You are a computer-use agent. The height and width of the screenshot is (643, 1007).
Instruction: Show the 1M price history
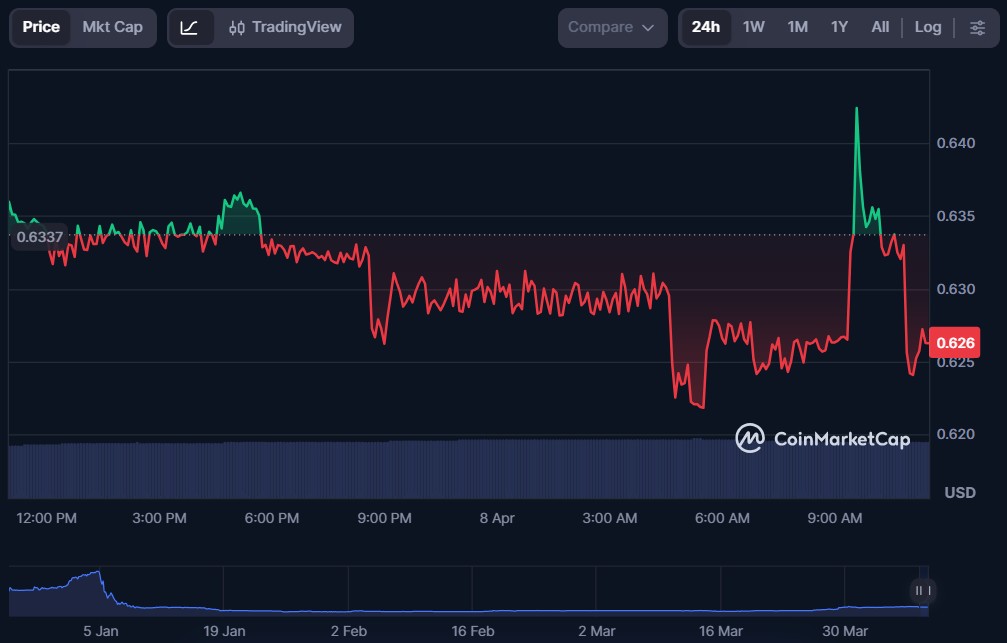pyautogui.click(x=797, y=28)
